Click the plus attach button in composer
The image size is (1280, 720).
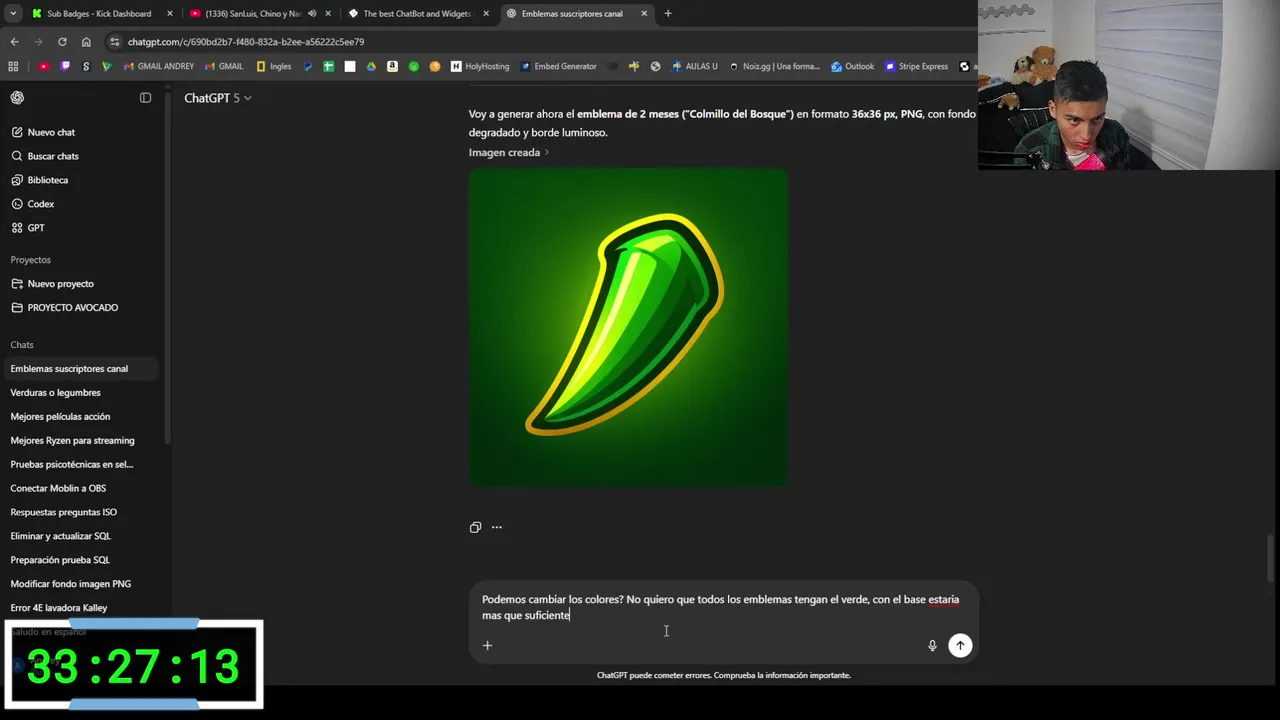pos(487,645)
